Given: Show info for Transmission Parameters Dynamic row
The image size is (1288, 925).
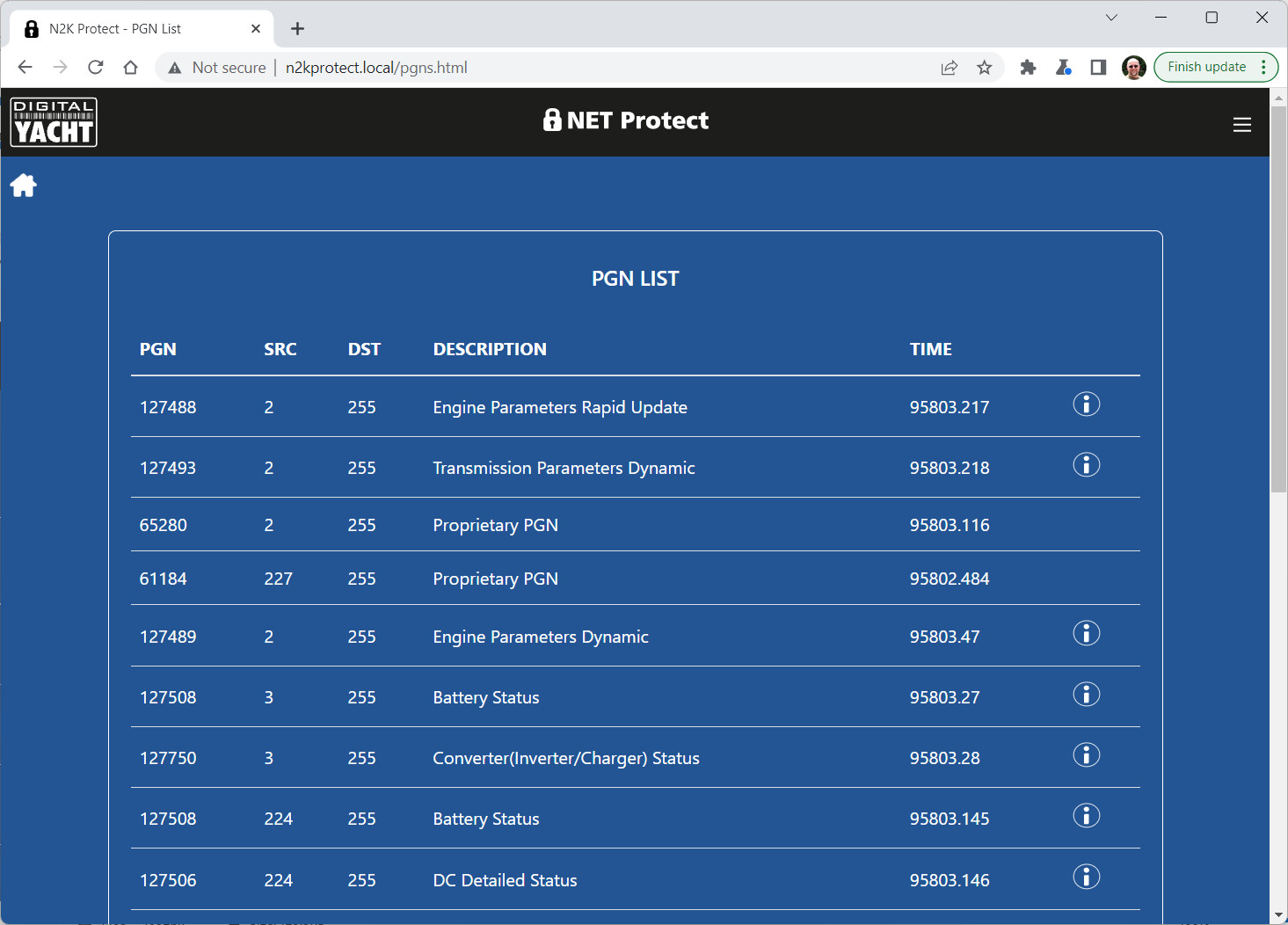Looking at the screenshot, I should coord(1086,465).
